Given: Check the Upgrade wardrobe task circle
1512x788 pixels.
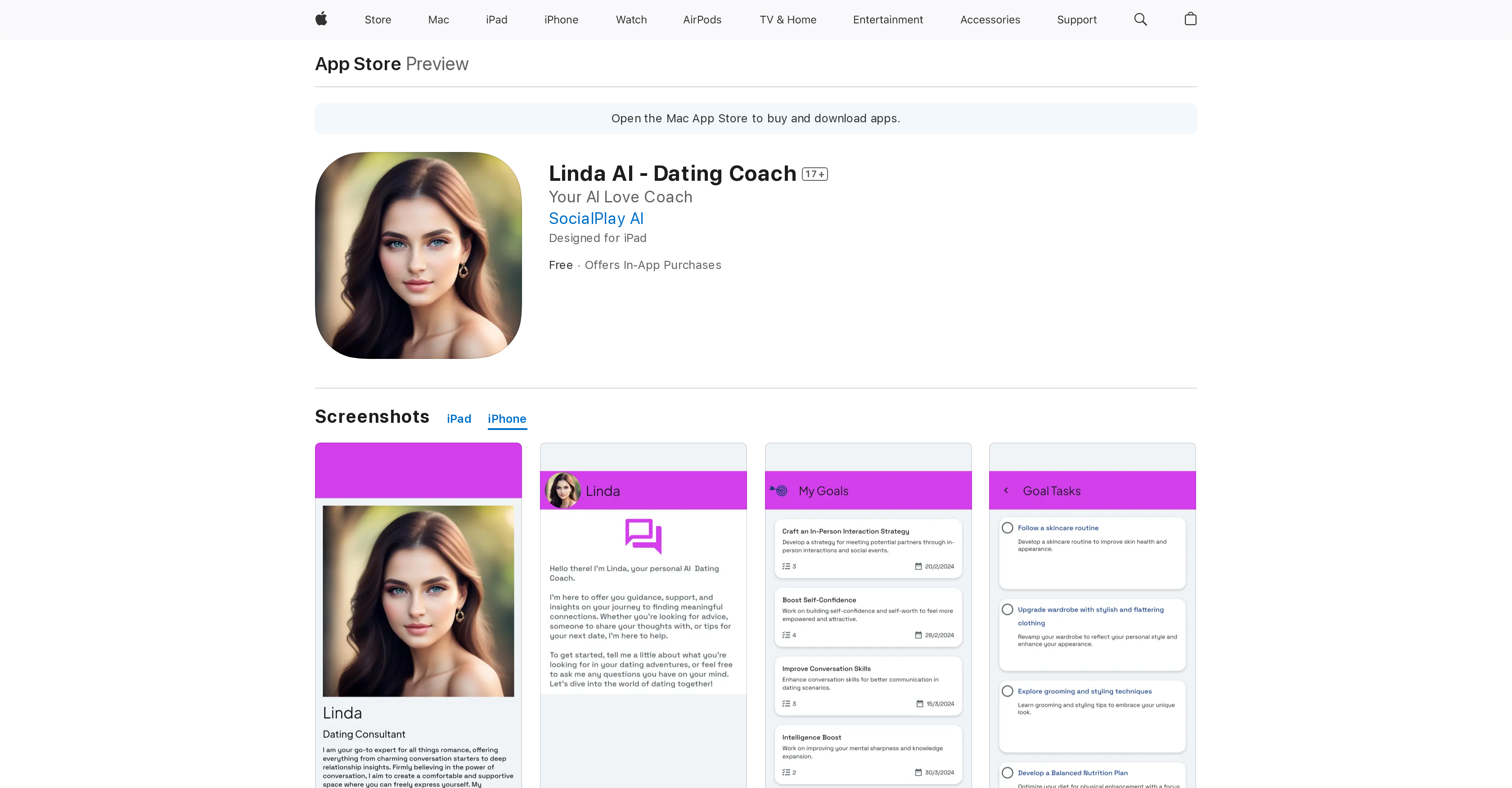Looking at the screenshot, I should click(1008, 609).
